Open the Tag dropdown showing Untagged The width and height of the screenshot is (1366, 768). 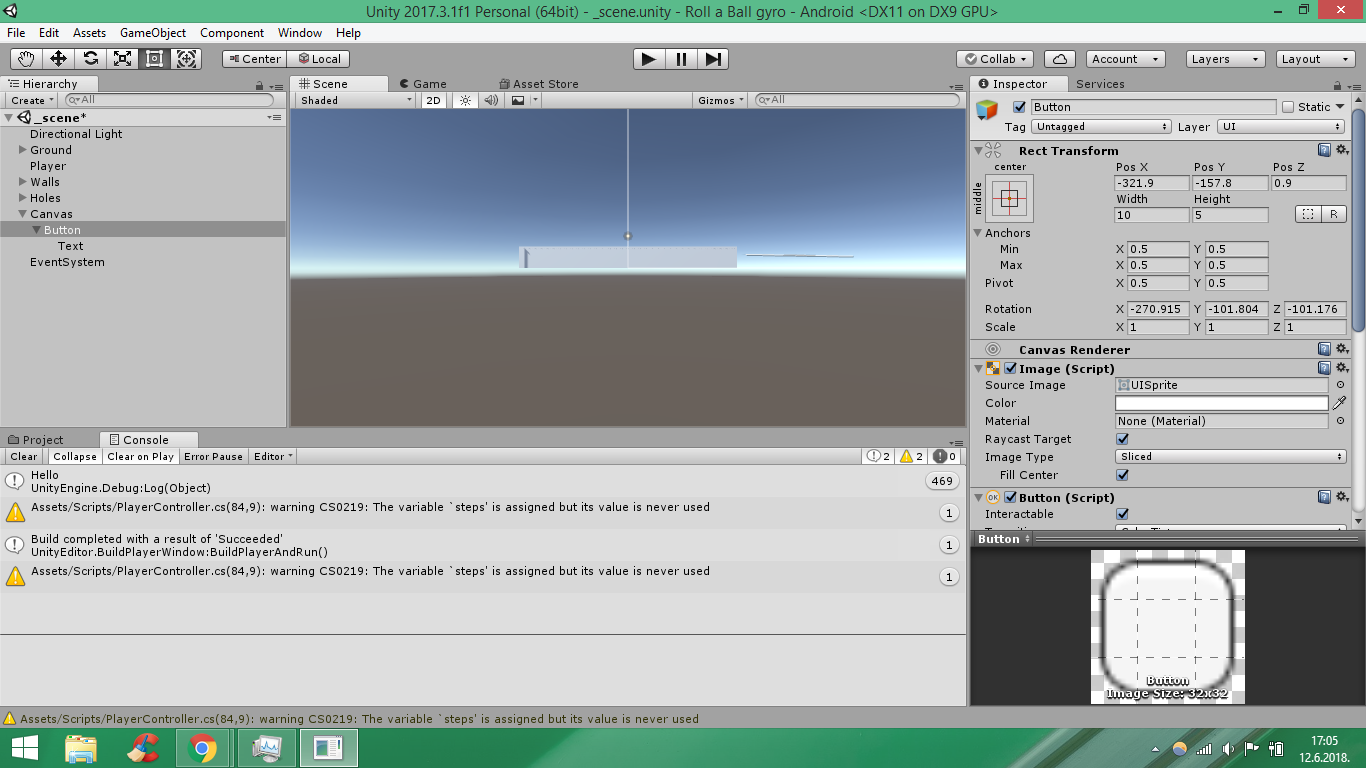pos(1101,127)
